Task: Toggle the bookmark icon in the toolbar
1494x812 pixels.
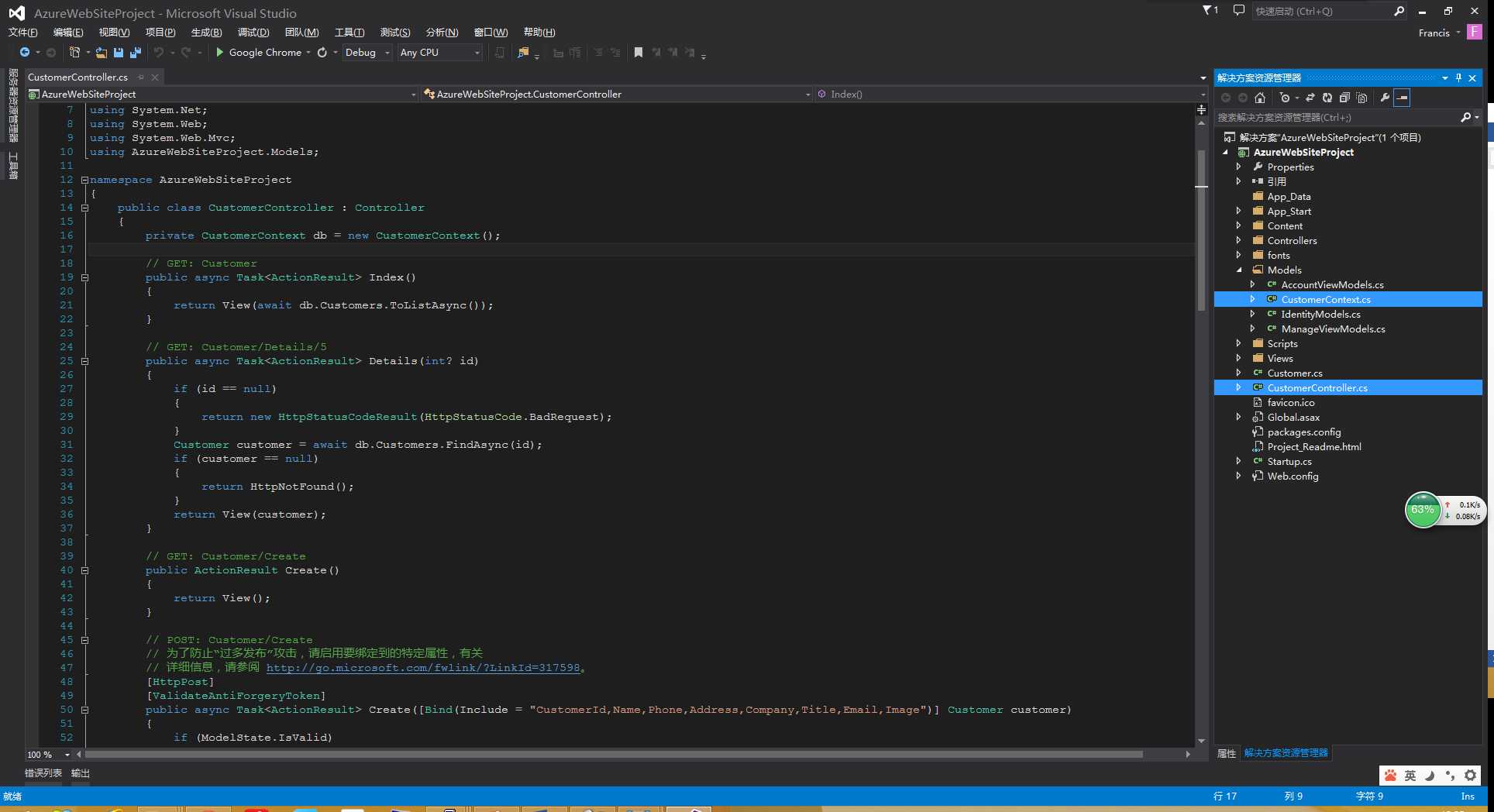Action: (x=639, y=52)
